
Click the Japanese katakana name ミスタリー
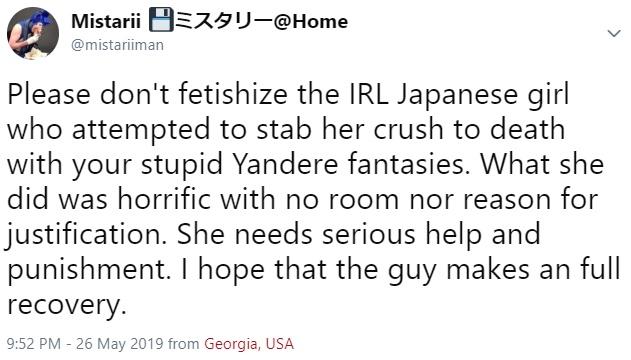coord(224,21)
